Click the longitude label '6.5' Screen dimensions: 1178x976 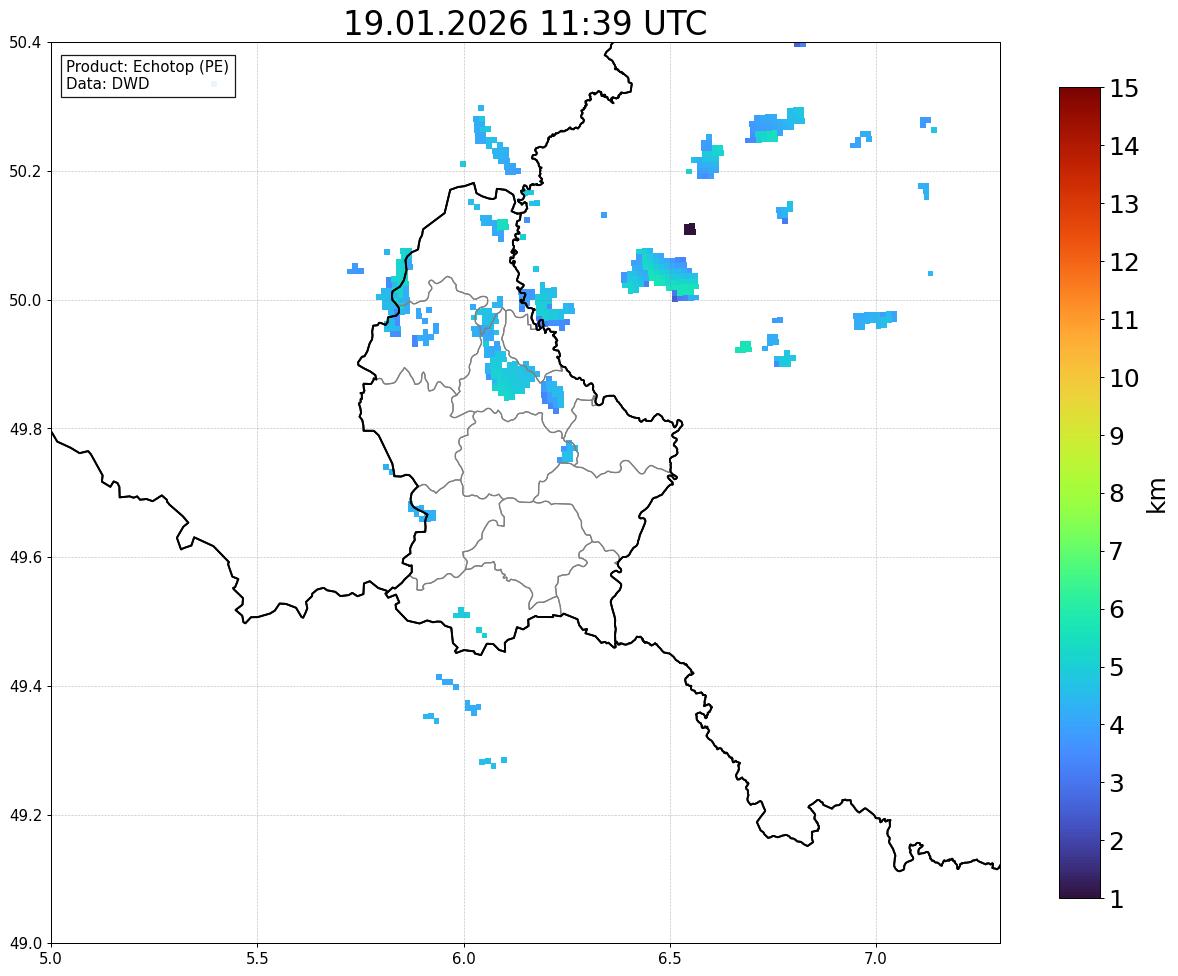(670, 959)
